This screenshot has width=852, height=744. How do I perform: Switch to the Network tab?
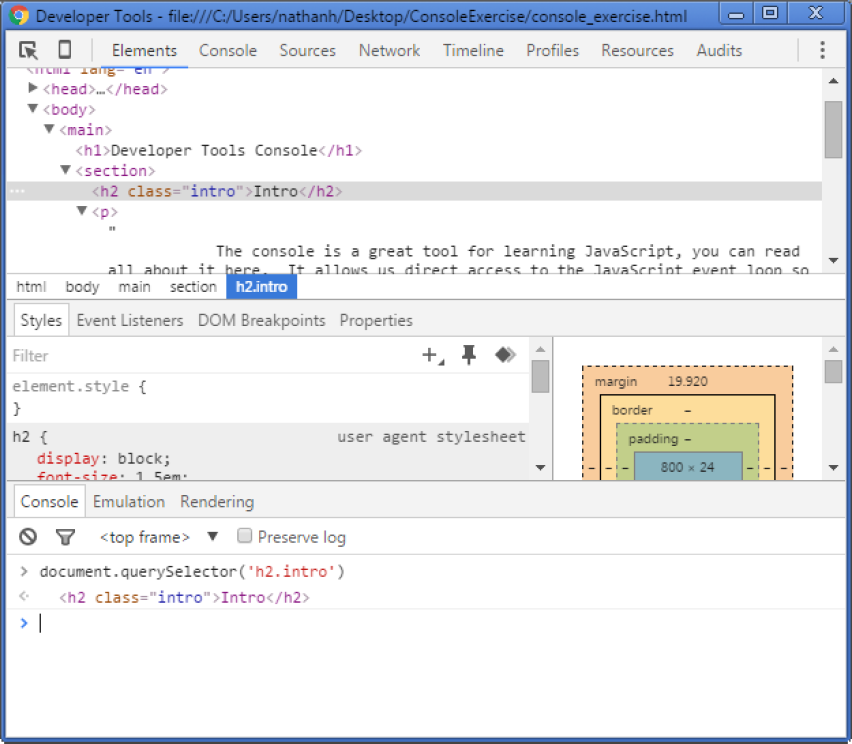pyautogui.click(x=389, y=51)
